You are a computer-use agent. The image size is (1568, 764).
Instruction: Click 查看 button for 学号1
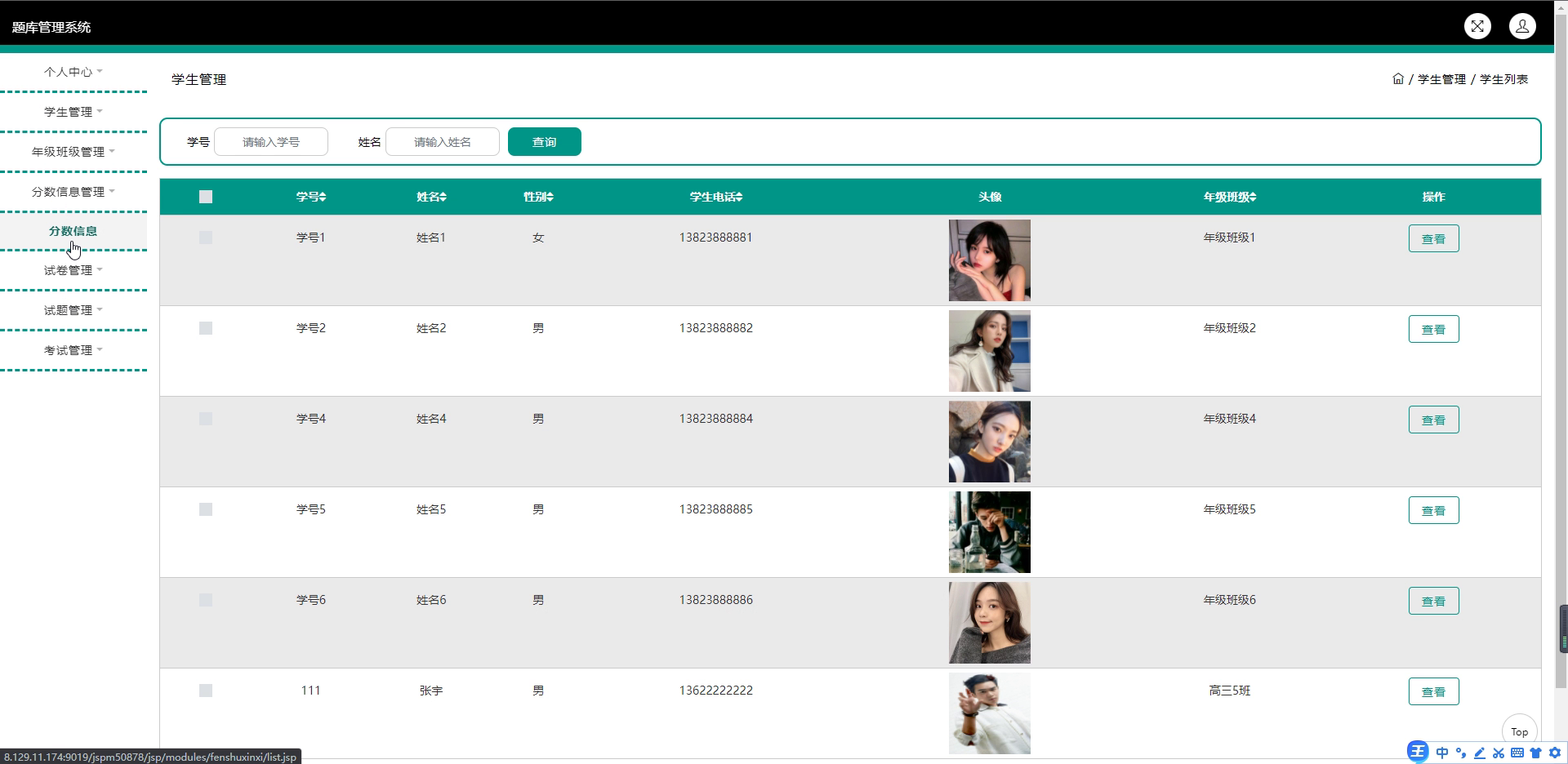1433,238
